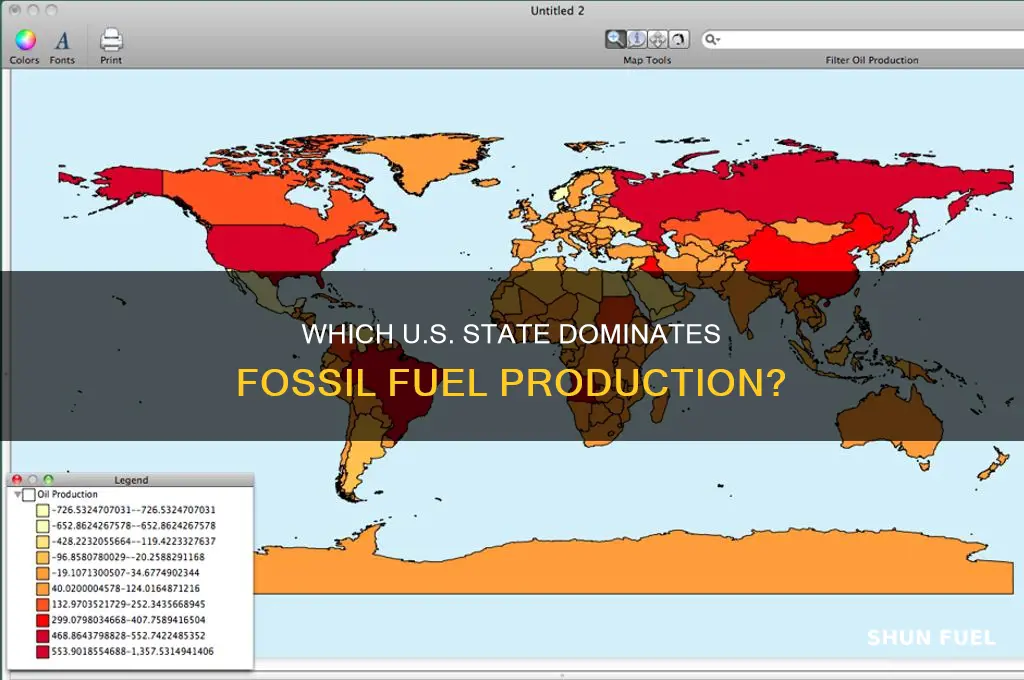Click swatch for 299.0798034668 range
Viewport: 1024px width, 680px height.
point(42,620)
